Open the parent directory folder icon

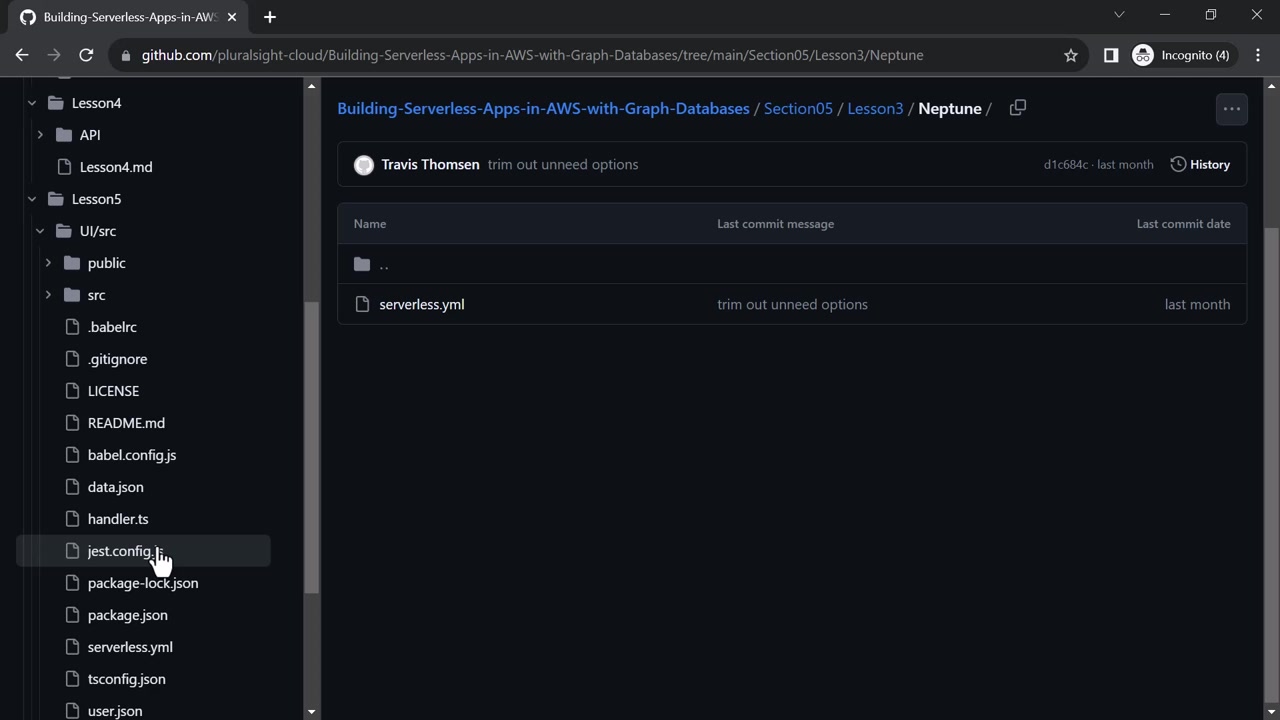[362, 264]
